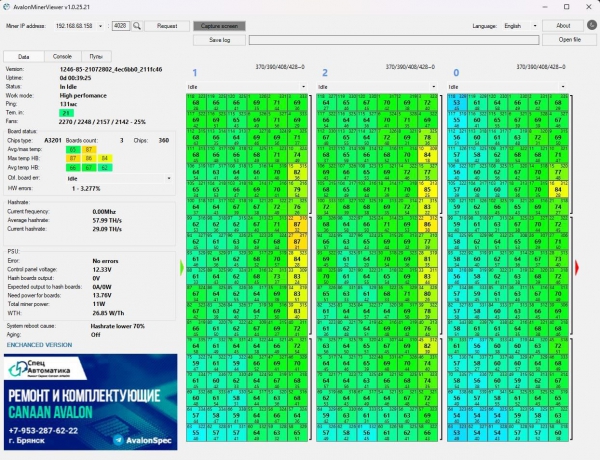
Task: Open the Ctrl. board err dropdown
Action: click(x=116, y=179)
